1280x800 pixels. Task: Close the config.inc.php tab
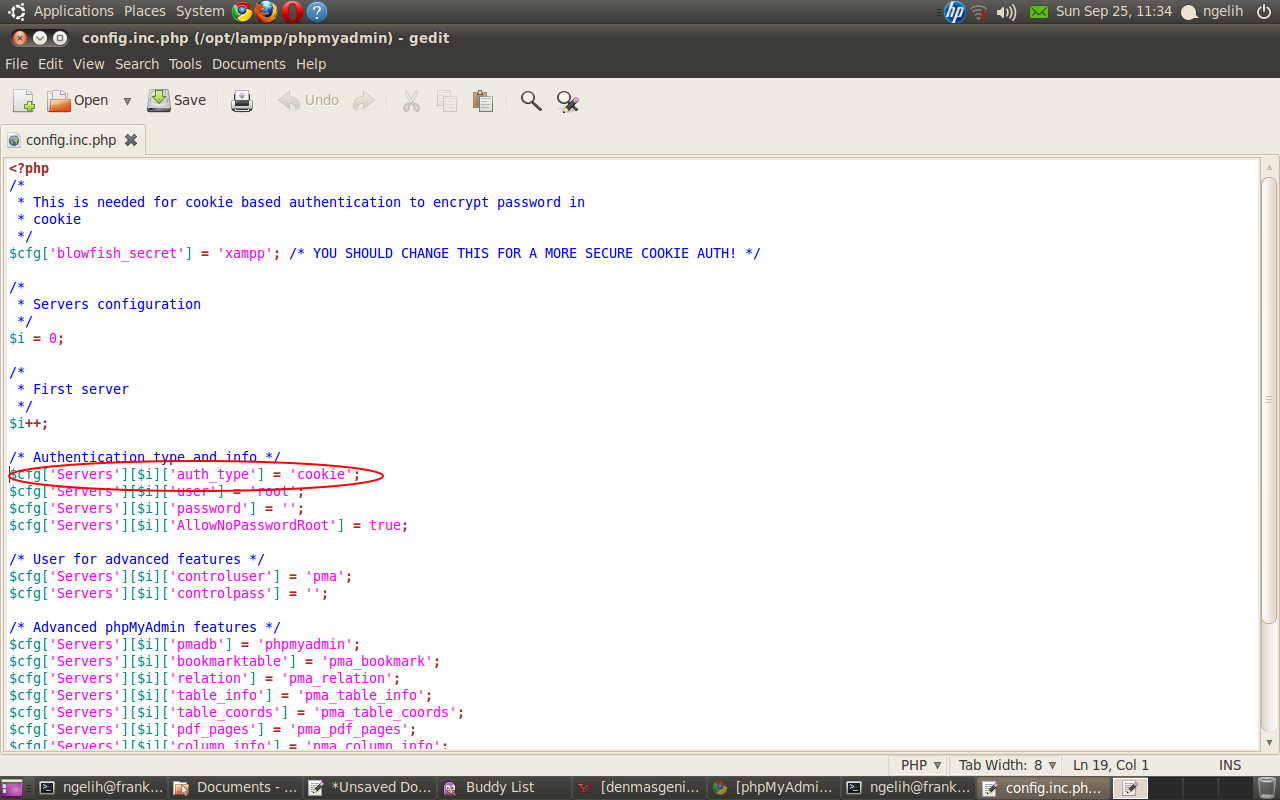click(130, 140)
